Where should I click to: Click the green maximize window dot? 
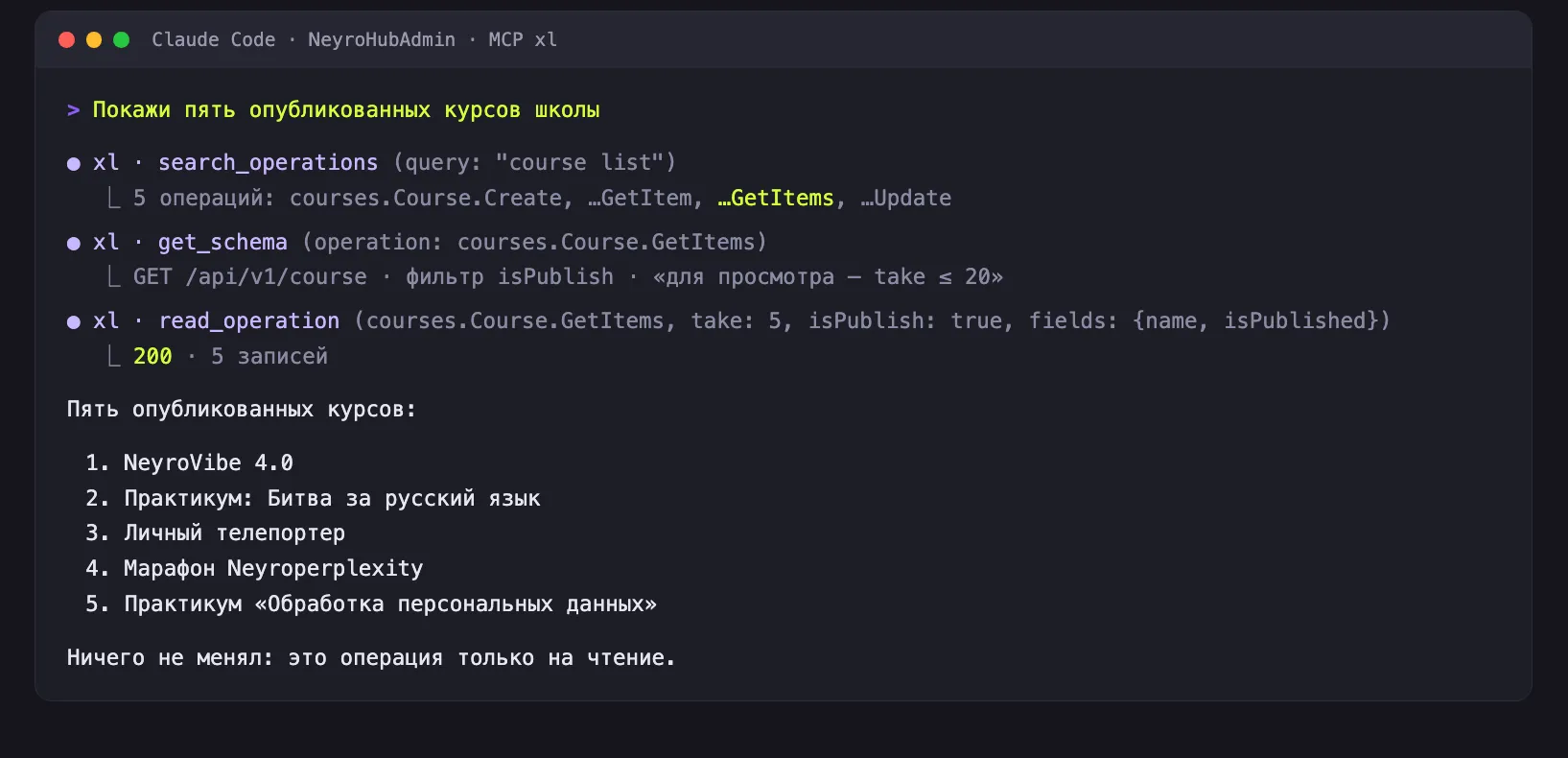coord(121,39)
